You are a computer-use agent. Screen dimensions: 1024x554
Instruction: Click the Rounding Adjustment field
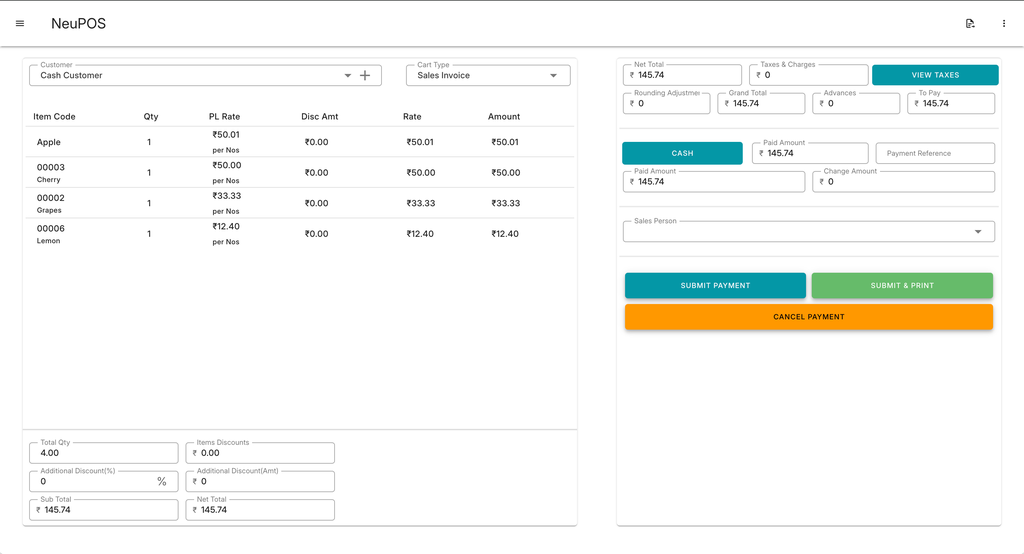tap(666, 103)
